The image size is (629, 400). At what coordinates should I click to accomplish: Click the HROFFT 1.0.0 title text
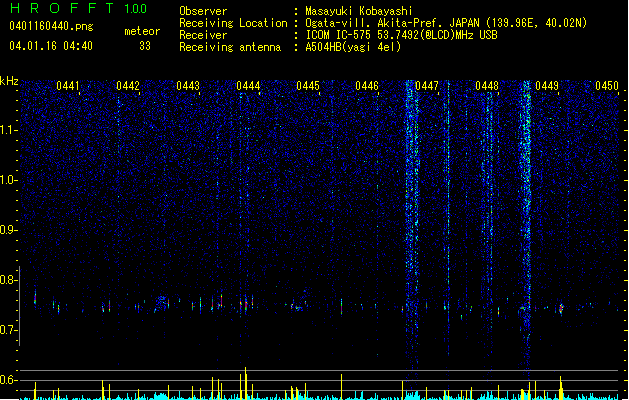pyautogui.click(x=78, y=8)
